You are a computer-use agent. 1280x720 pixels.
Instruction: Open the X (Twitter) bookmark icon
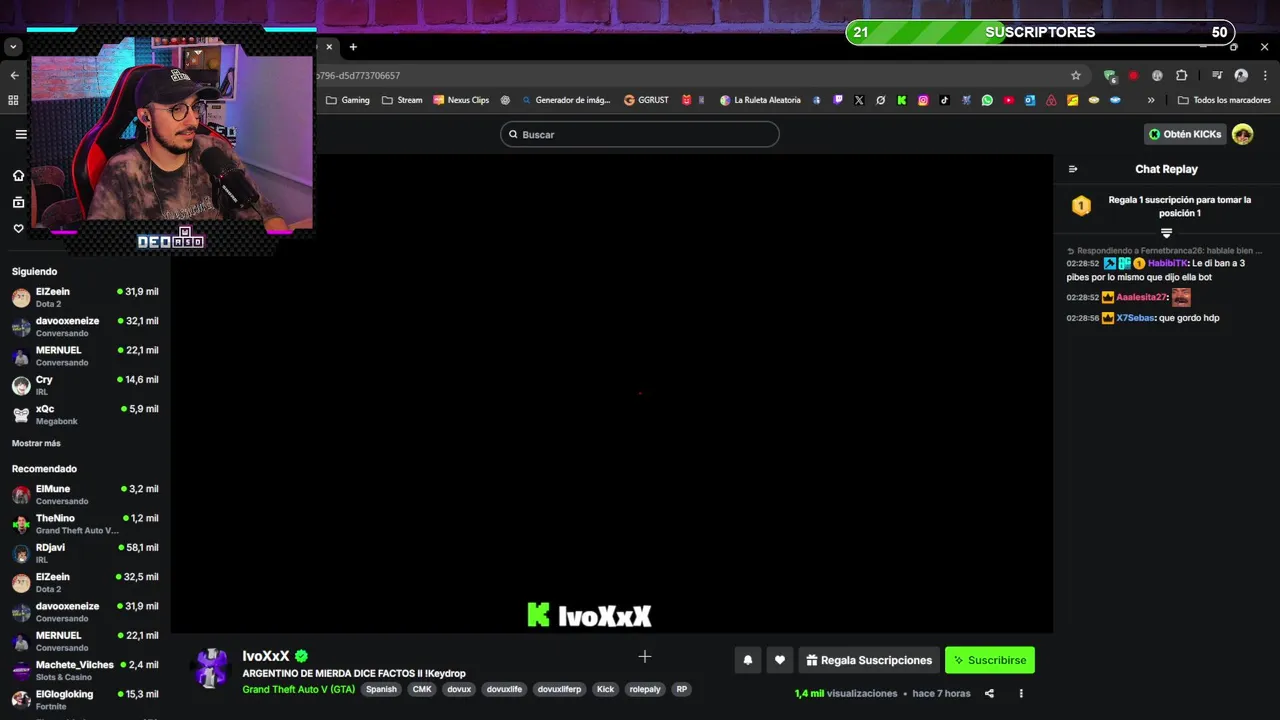859,100
